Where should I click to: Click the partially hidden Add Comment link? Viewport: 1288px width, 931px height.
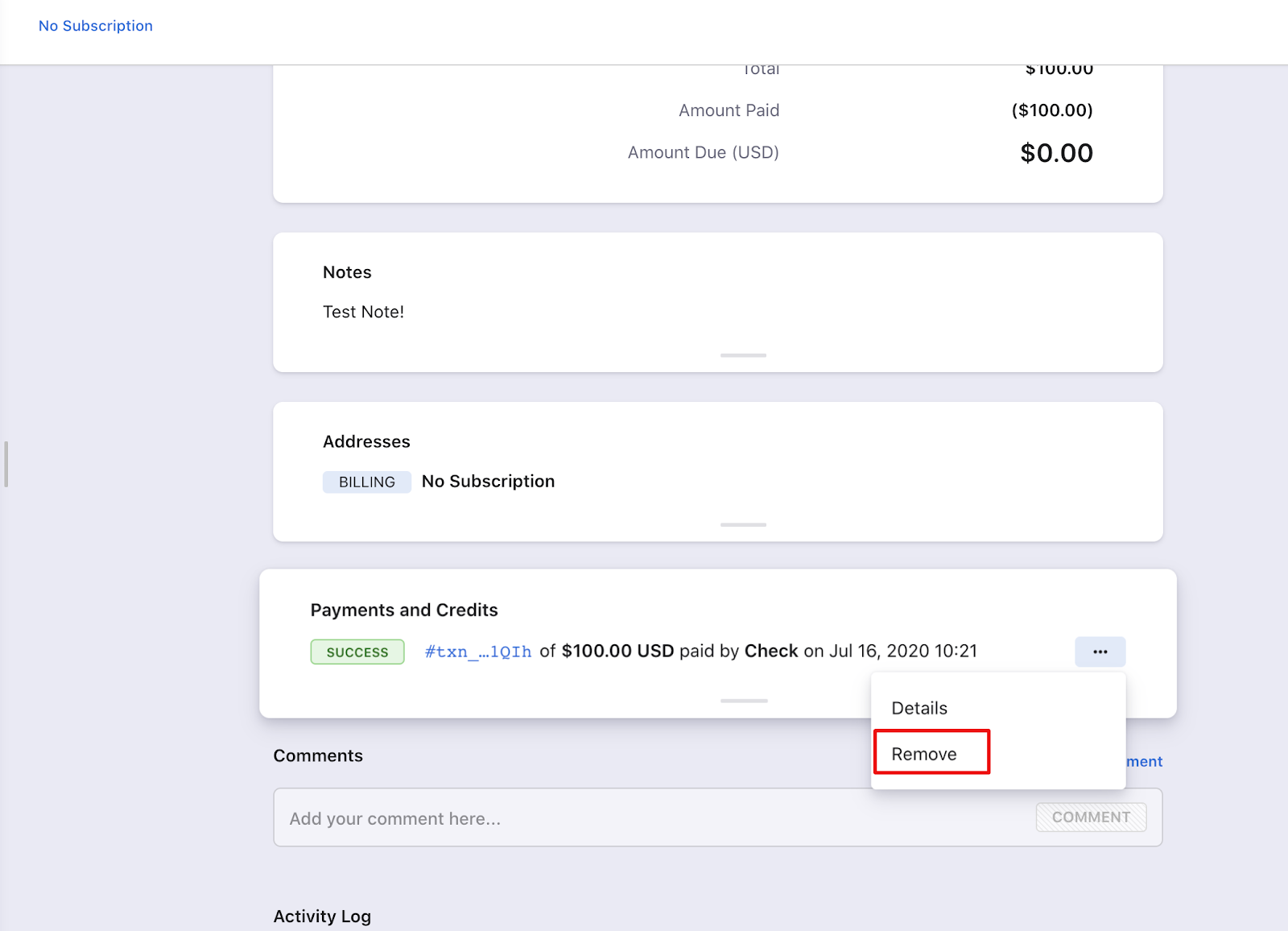(x=1144, y=762)
